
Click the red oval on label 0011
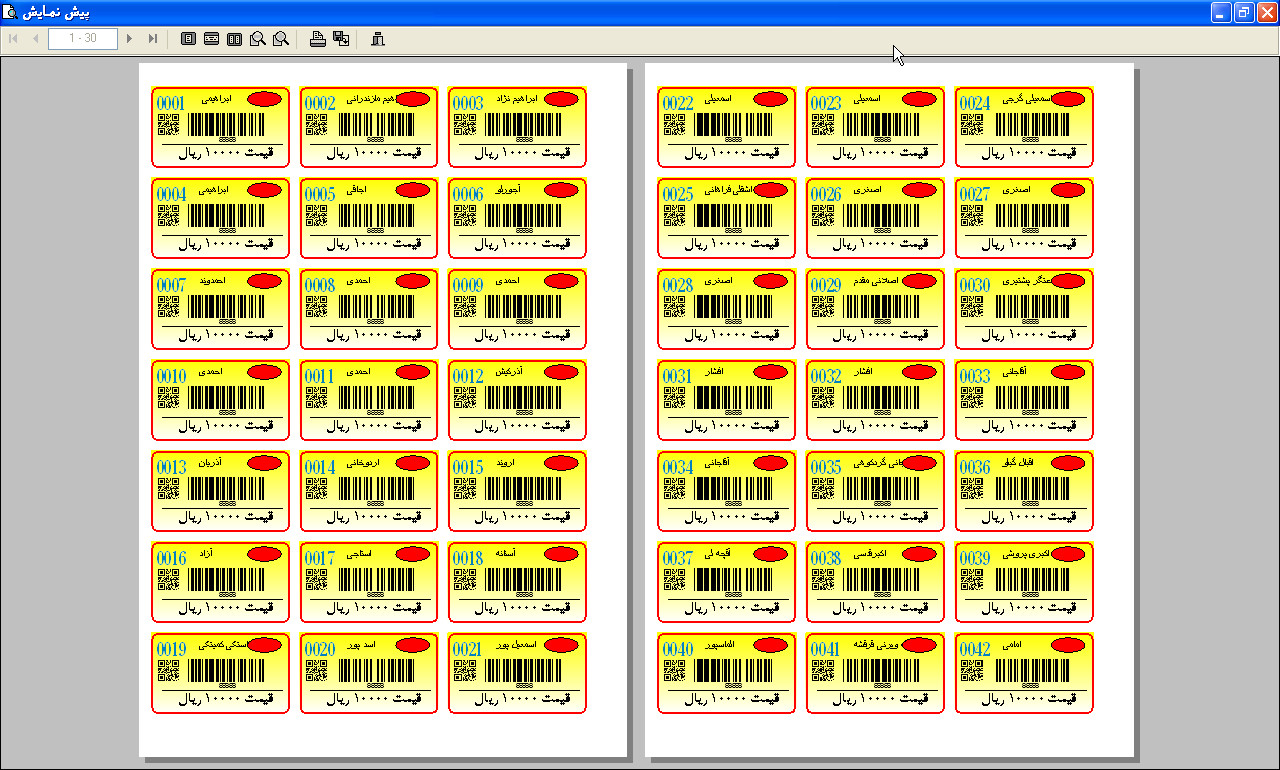click(x=413, y=372)
